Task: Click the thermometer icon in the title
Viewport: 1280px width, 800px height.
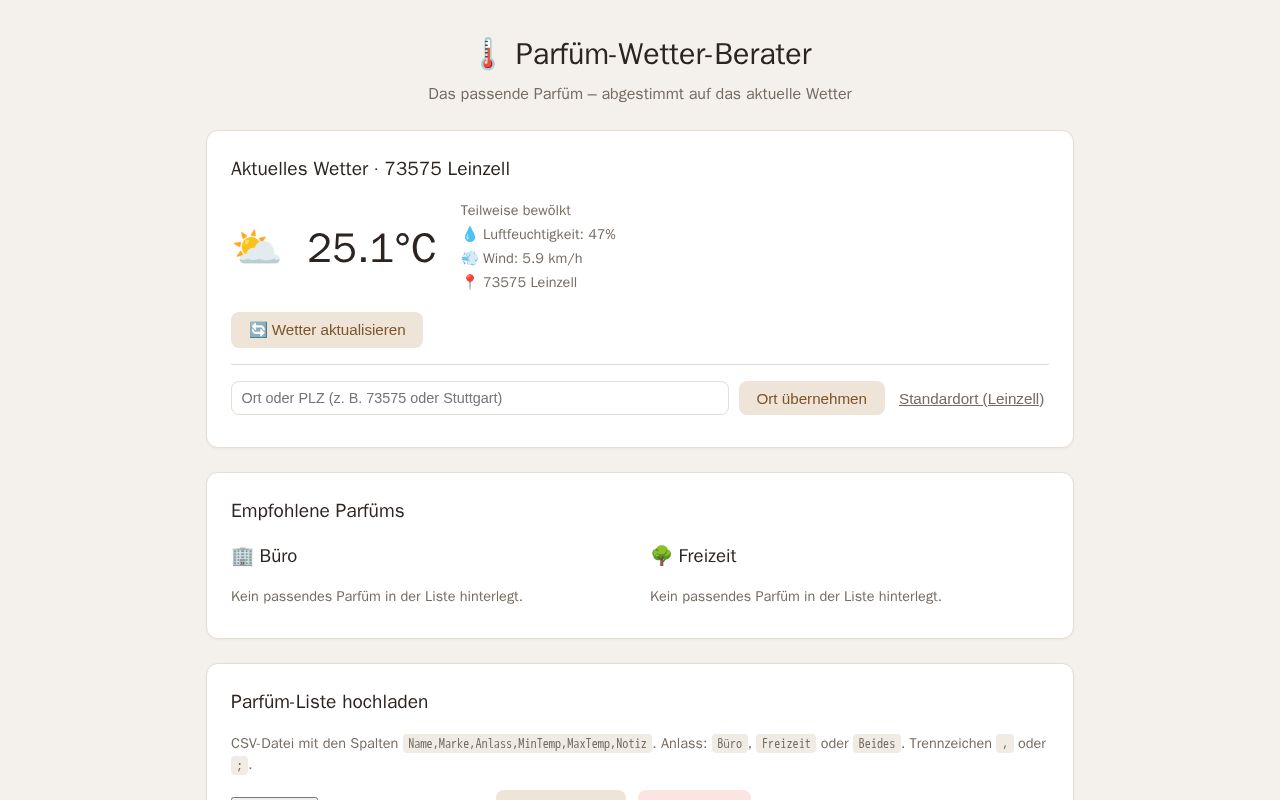Action: pyautogui.click(x=487, y=54)
